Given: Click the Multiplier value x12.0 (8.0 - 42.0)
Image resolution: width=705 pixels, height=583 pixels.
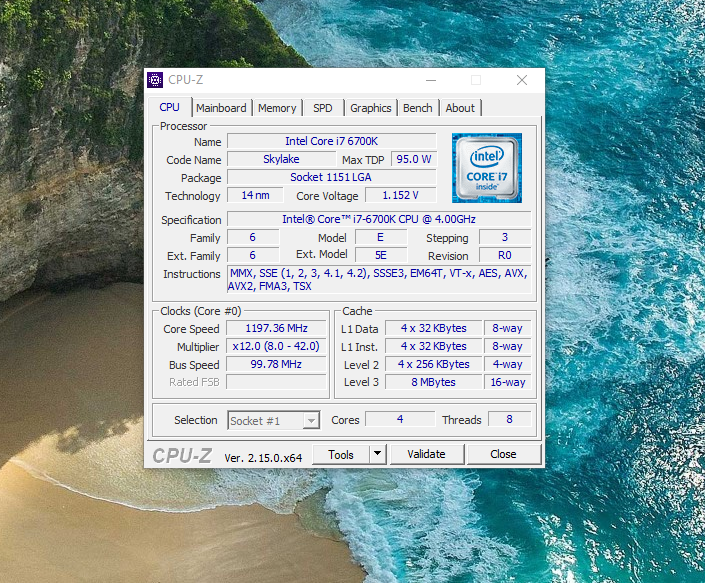Looking at the screenshot, I should click(x=276, y=346).
